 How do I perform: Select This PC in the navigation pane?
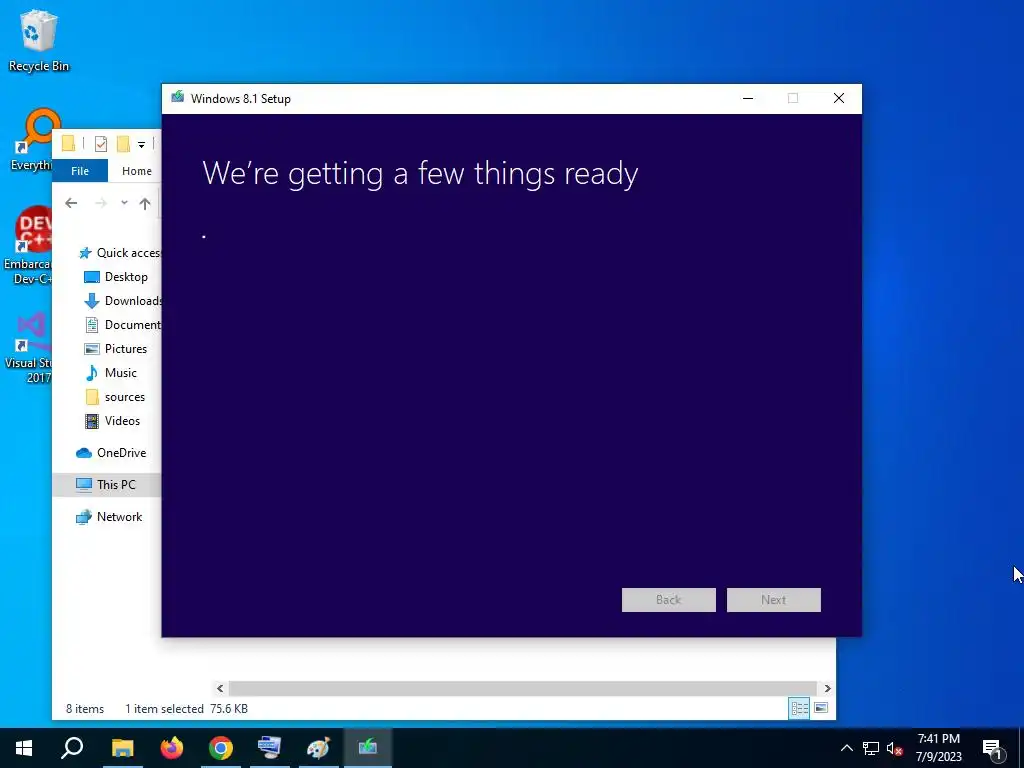point(106,485)
